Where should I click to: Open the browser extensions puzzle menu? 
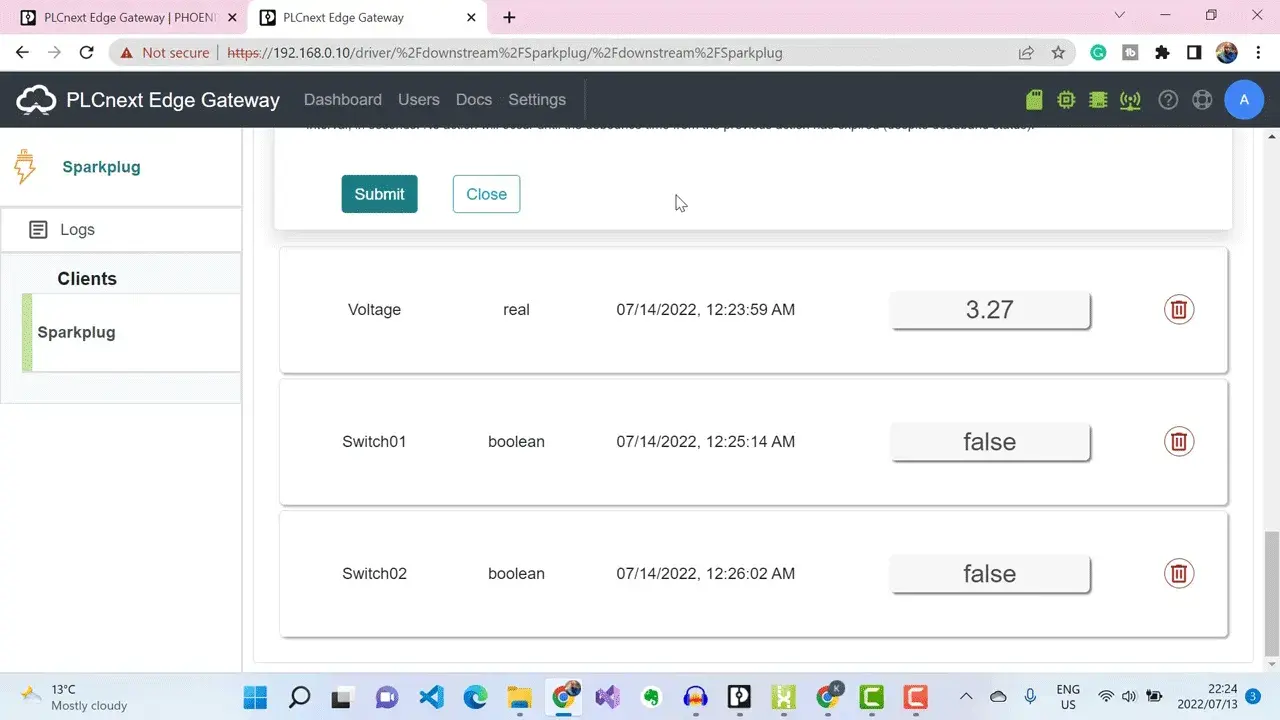1162,53
